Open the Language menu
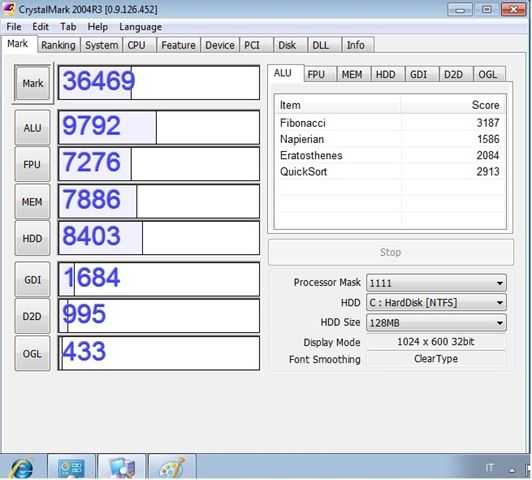The width and height of the screenshot is (532, 480). [x=140, y=27]
